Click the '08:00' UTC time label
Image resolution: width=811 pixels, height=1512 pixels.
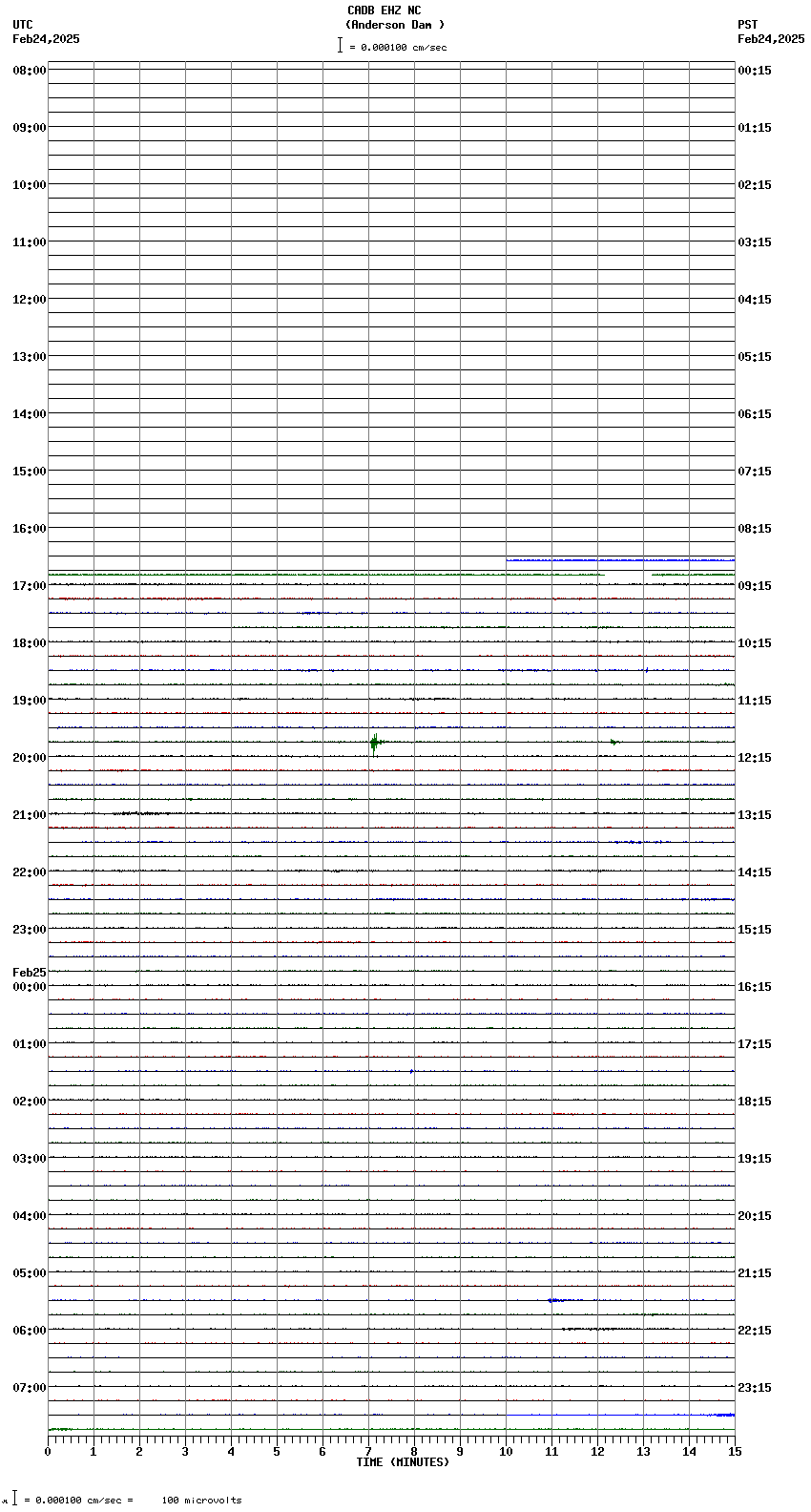point(29,71)
